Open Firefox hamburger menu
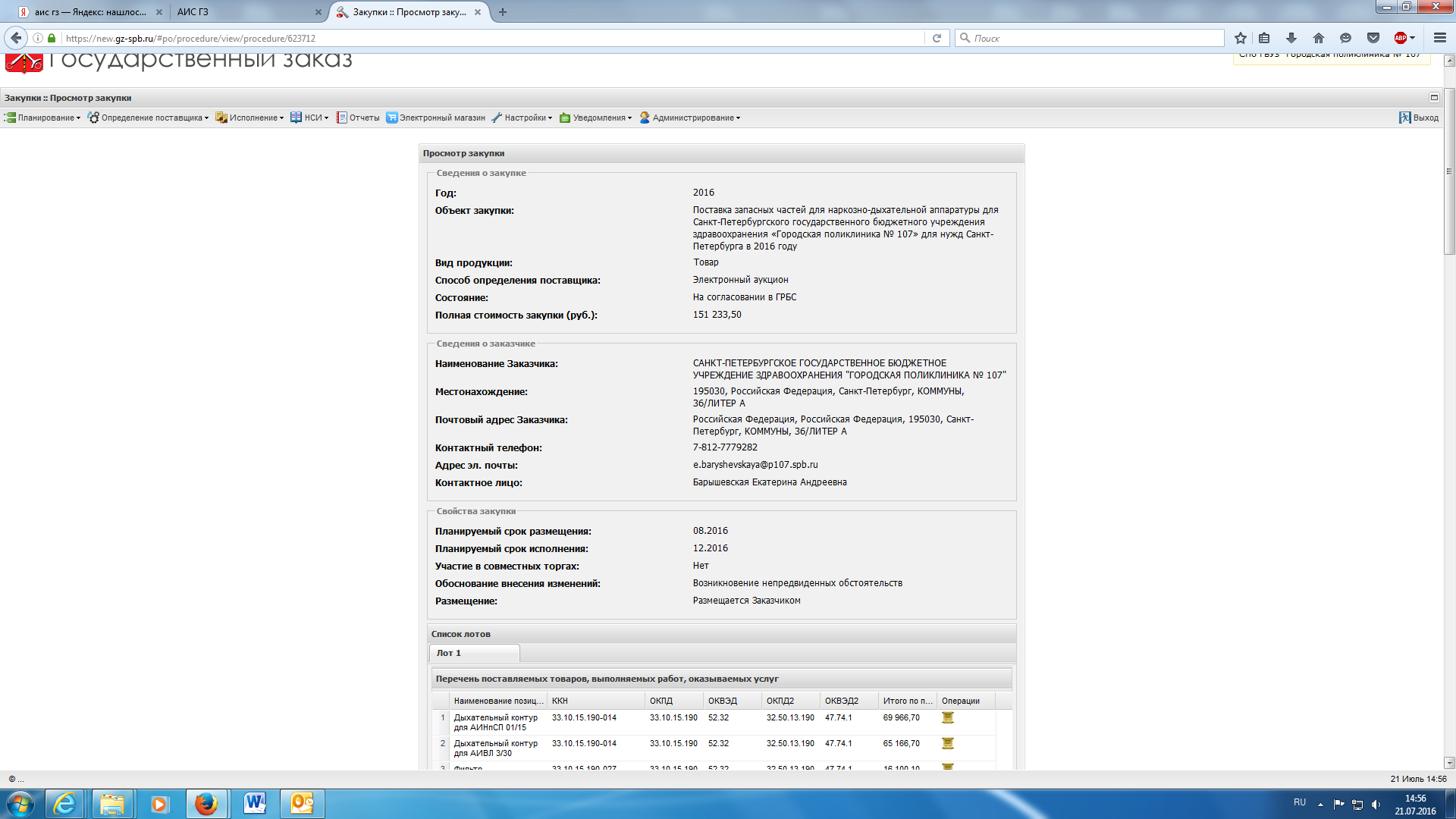Viewport: 1456px width, 819px height. (x=1440, y=38)
